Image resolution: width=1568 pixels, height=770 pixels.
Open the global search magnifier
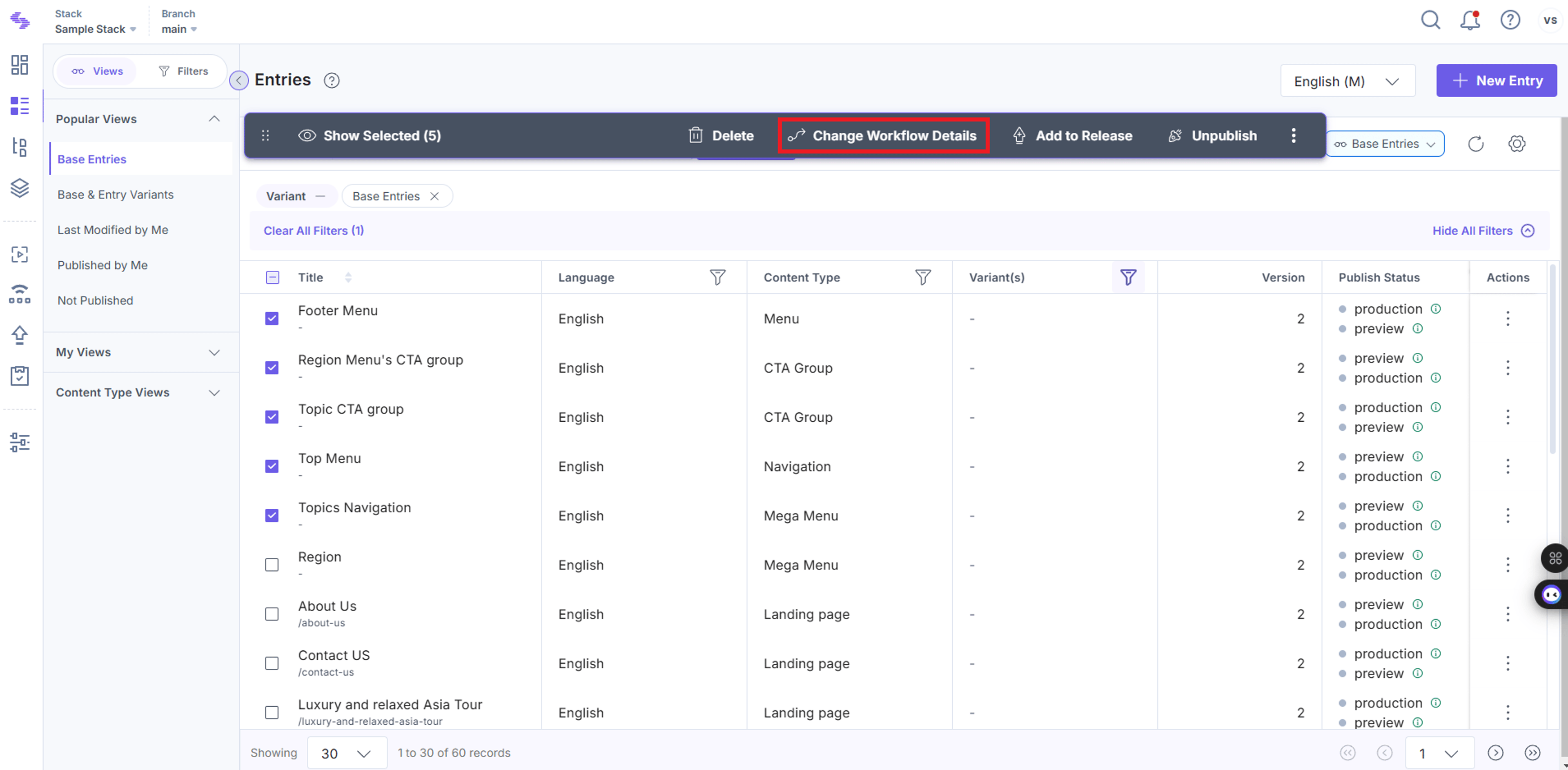pyautogui.click(x=1430, y=20)
